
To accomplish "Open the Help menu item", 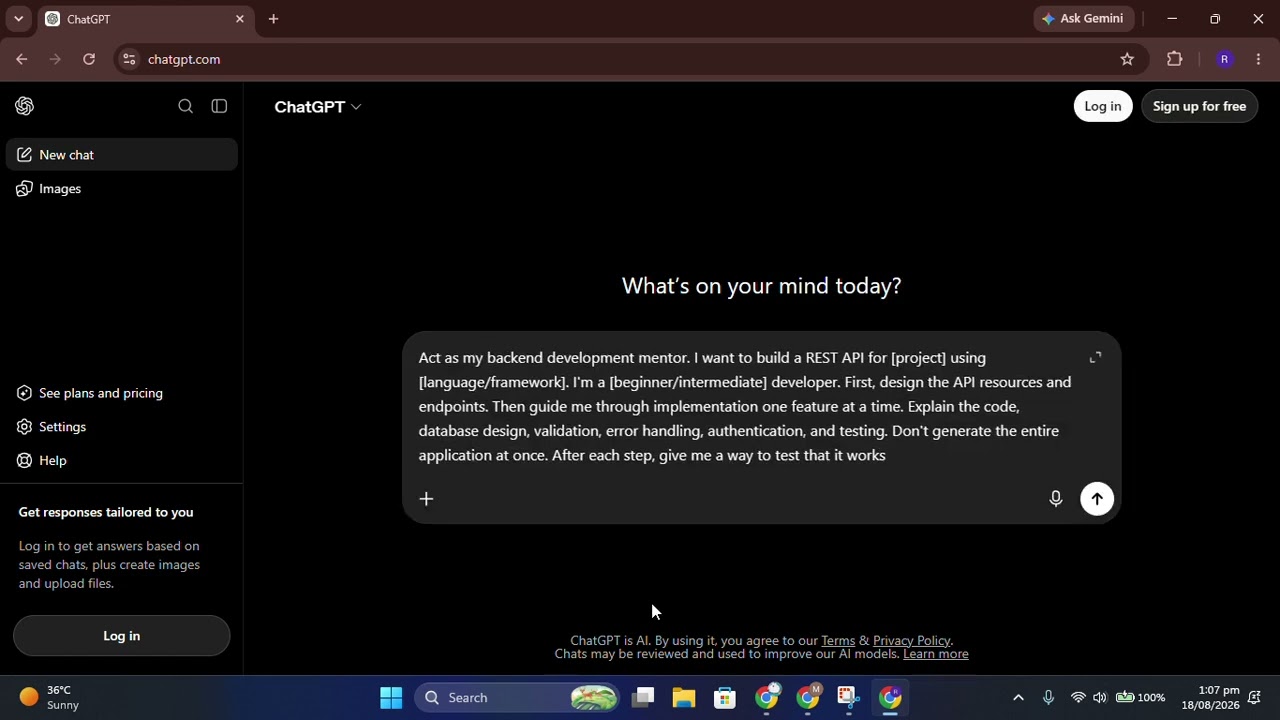I will (122, 461).
